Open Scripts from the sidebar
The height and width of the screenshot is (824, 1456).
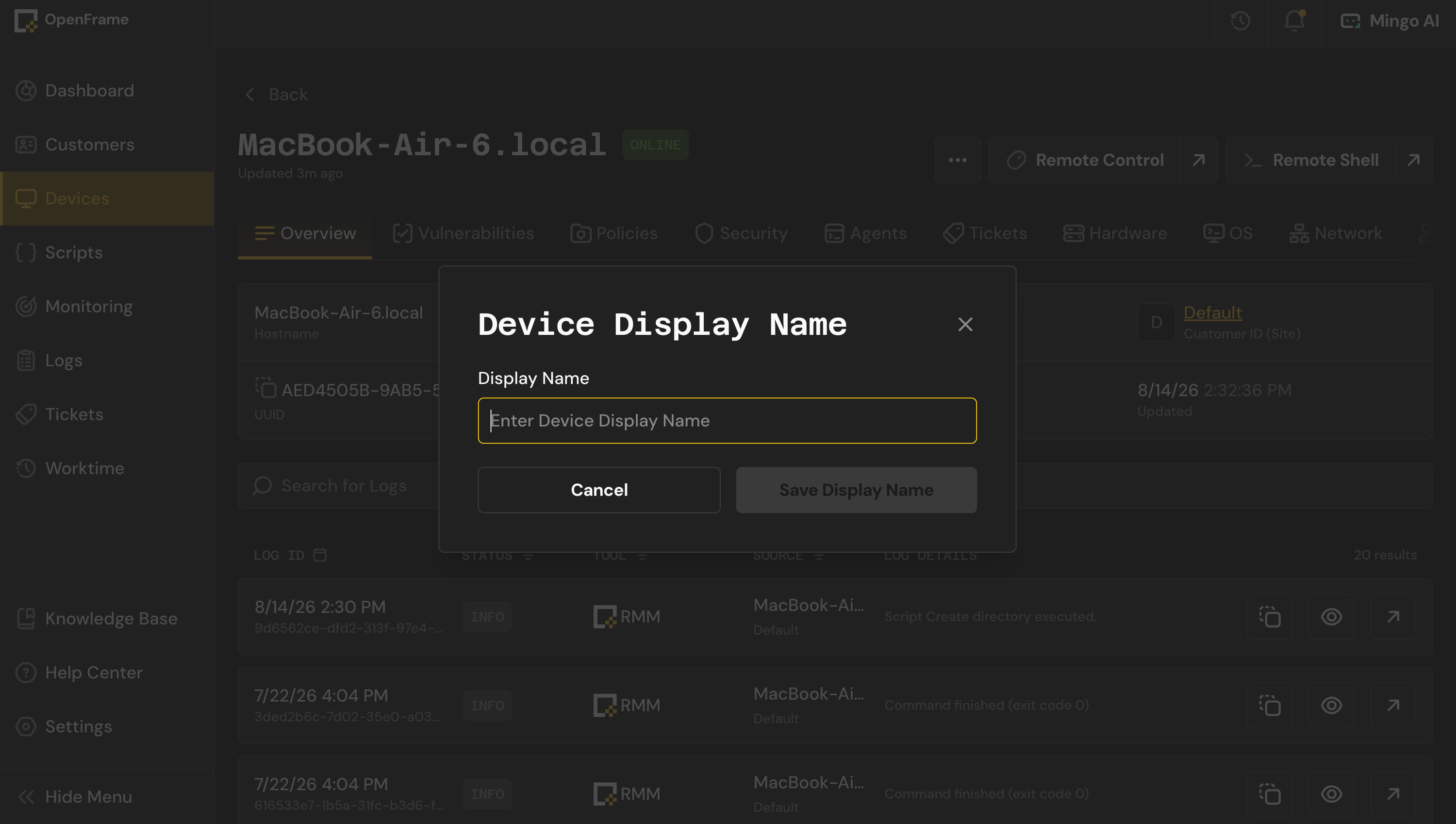(107, 252)
